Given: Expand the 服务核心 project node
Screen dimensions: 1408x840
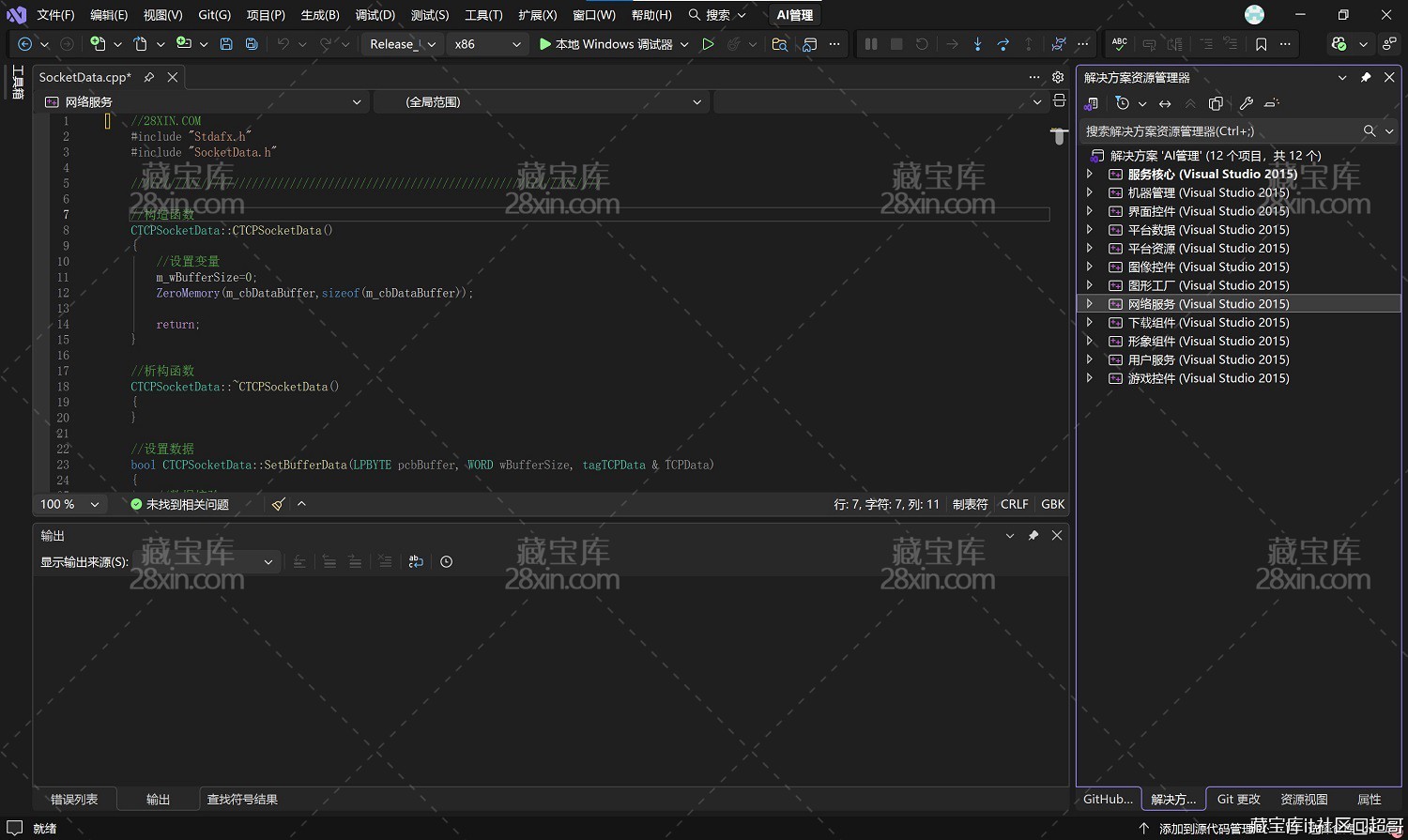Looking at the screenshot, I should (1090, 174).
